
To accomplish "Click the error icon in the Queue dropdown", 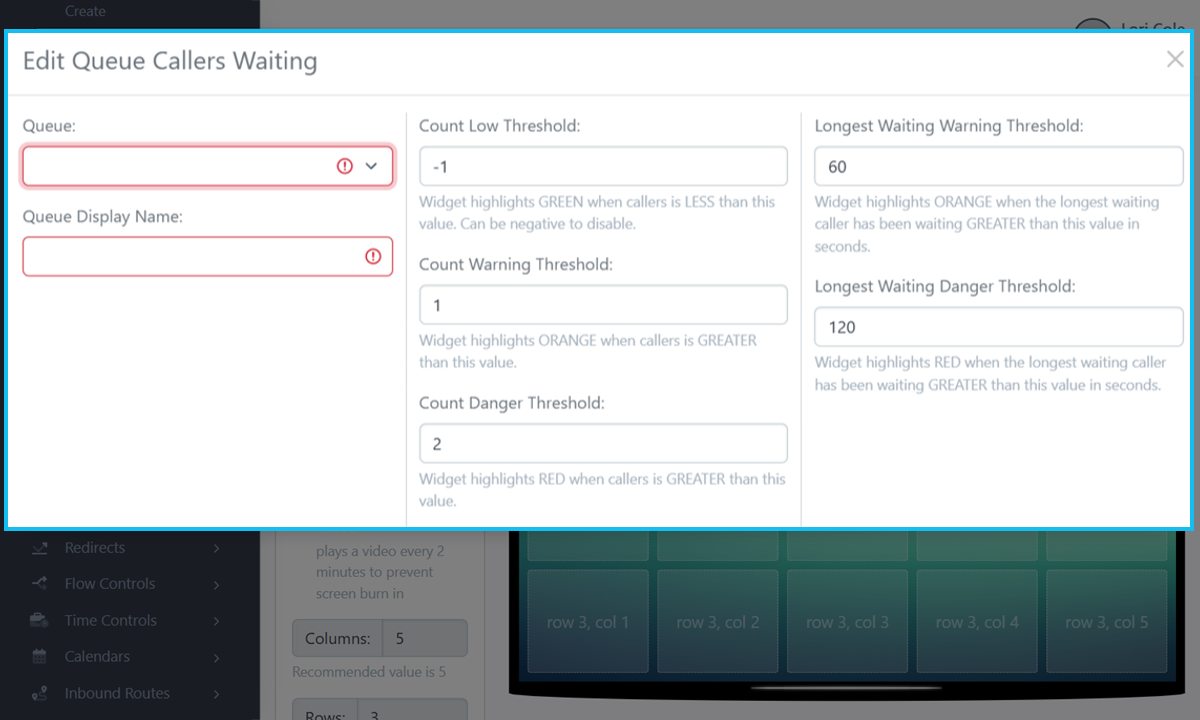I will (345, 166).
